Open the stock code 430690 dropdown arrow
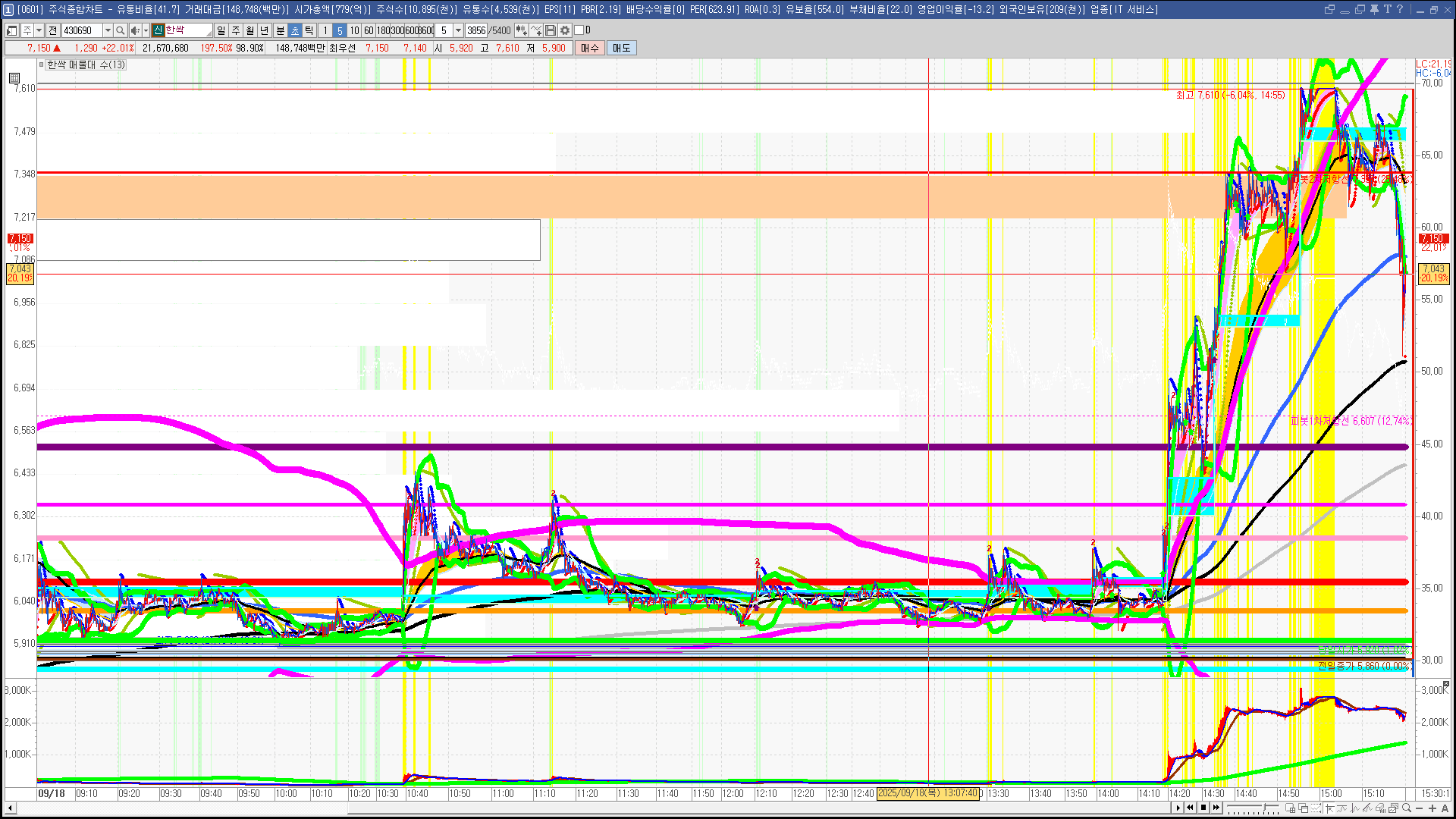 [108, 30]
